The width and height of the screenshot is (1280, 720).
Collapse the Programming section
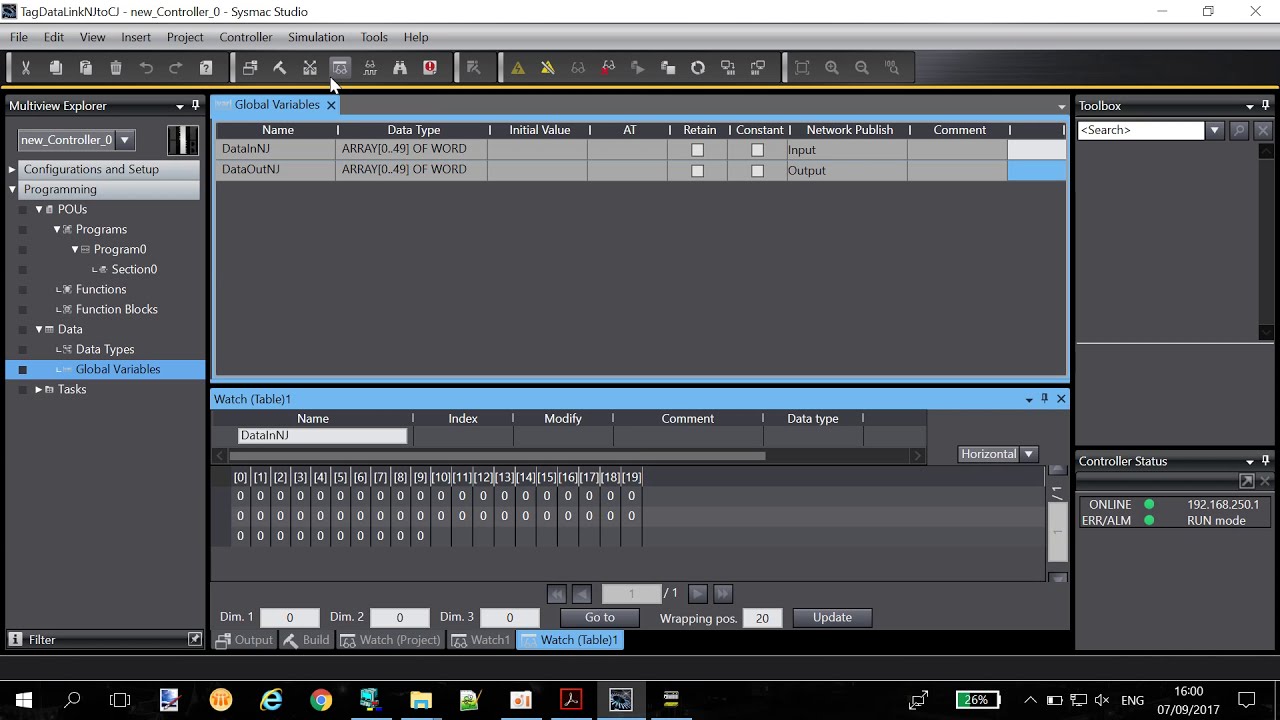(12, 189)
